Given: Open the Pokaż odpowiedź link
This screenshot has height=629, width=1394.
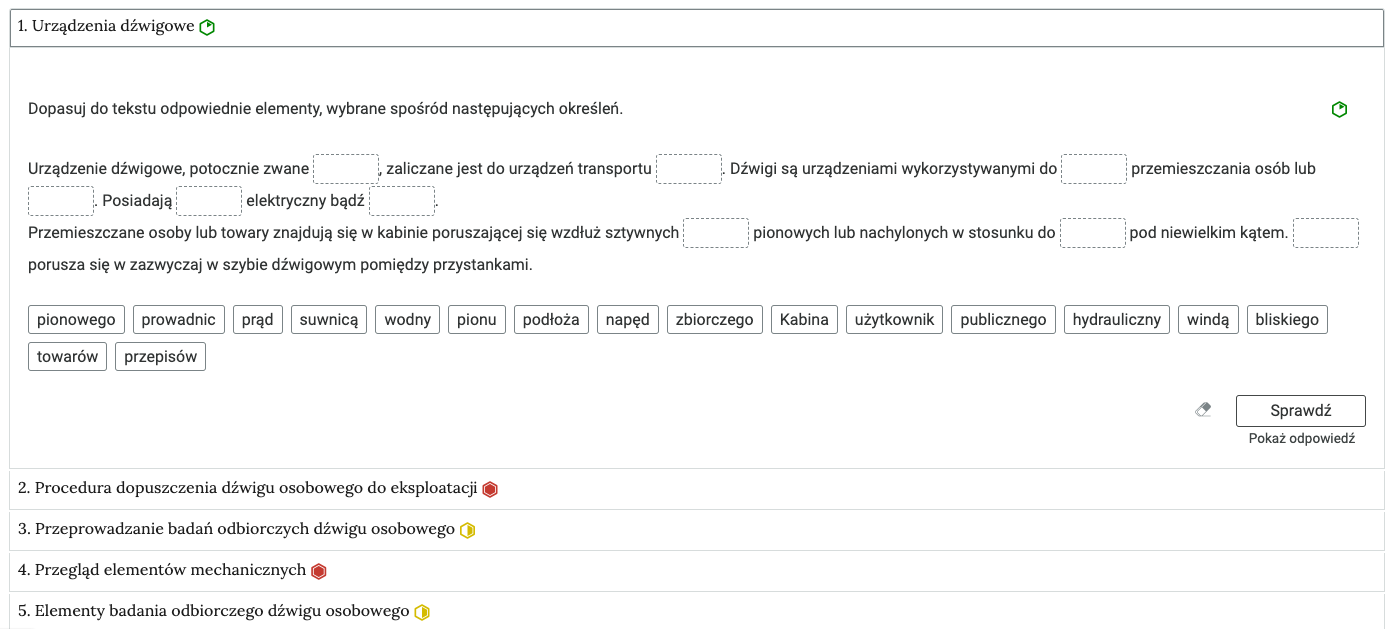Looking at the screenshot, I should 1301,438.
